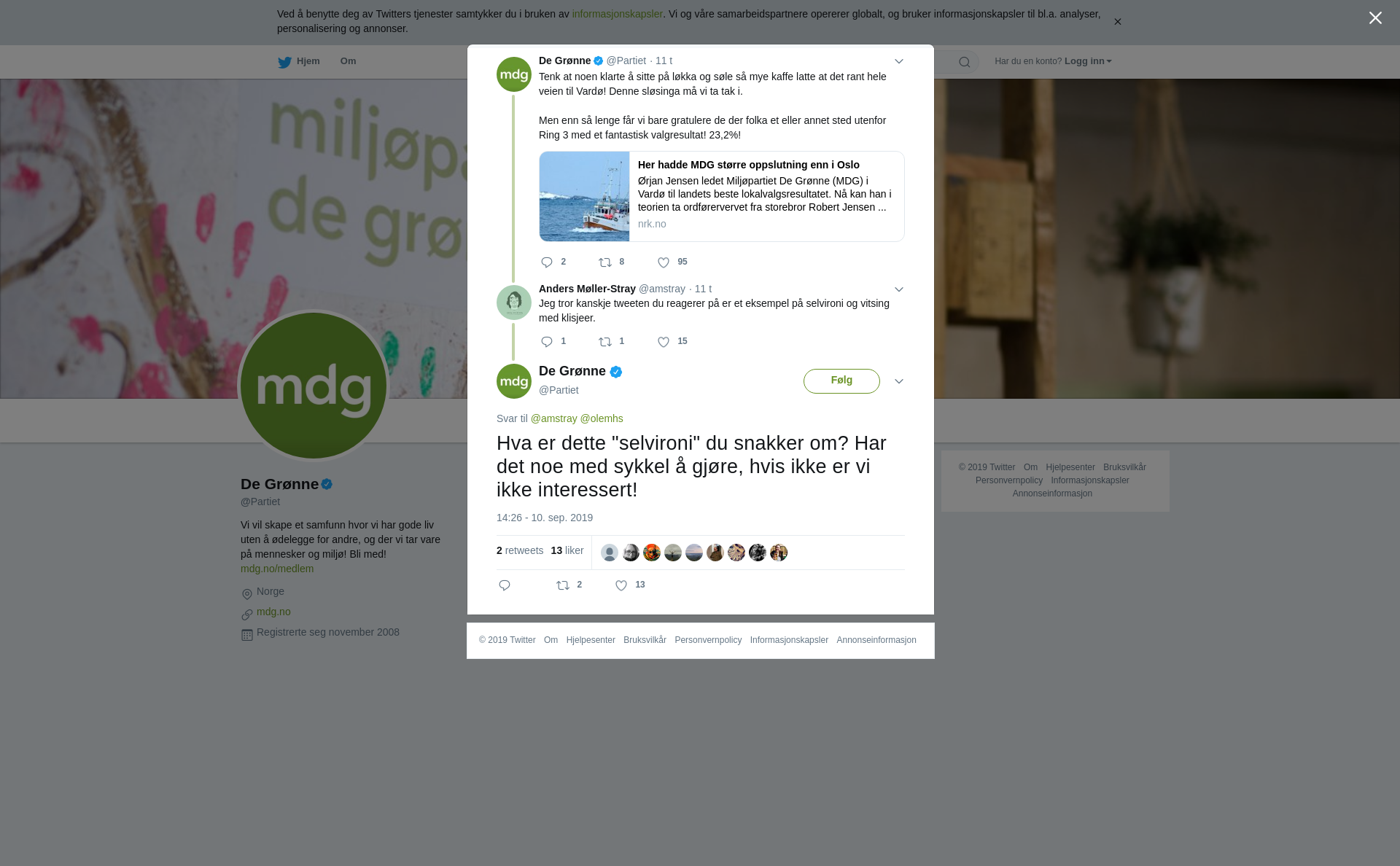View the first liker's avatar
The height and width of the screenshot is (866, 1400).
point(610,553)
